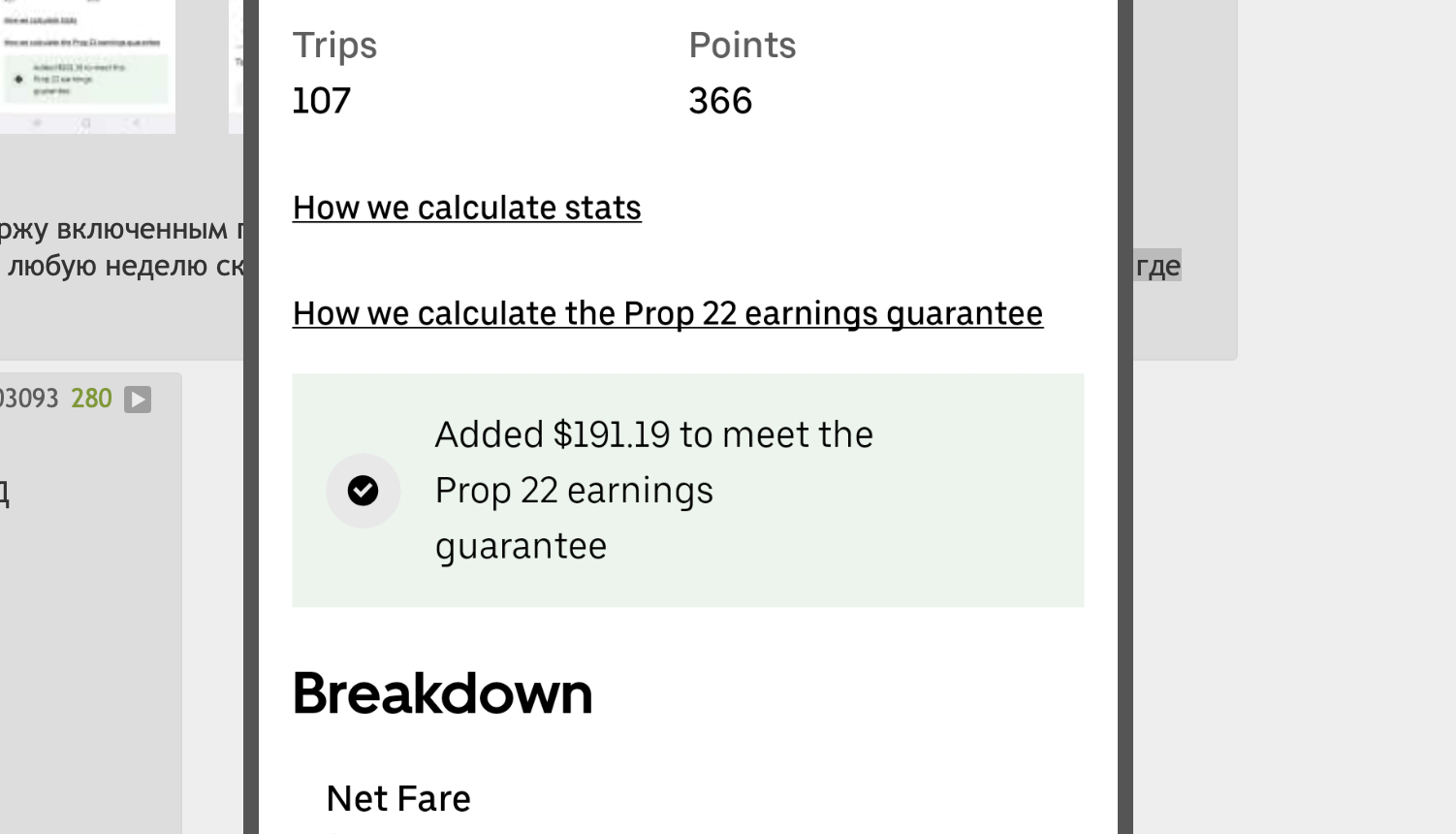The height and width of the screenshot is (834, 1456).
Task: Click the gray play arrow beside 280
Action: (x=138, y=400)
